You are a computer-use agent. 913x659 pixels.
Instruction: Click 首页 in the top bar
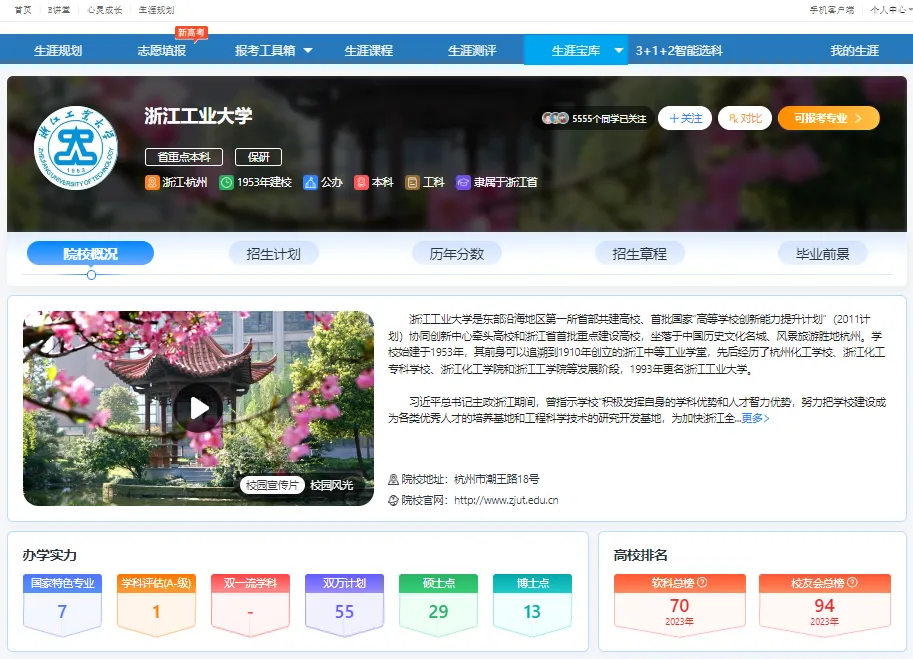point(23,10)
